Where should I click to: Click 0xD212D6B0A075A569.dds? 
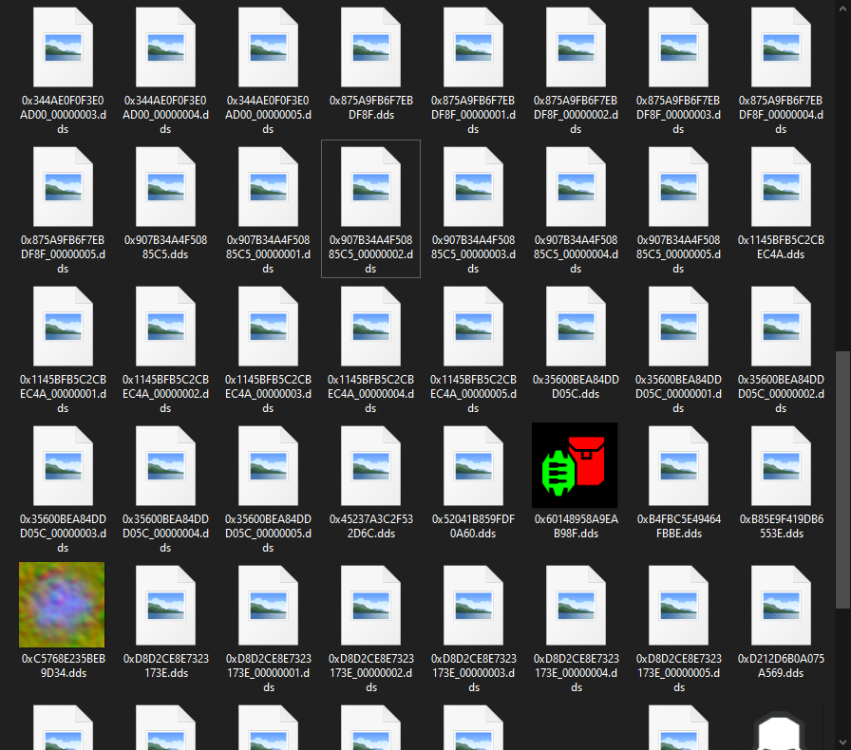pos(780,605)
